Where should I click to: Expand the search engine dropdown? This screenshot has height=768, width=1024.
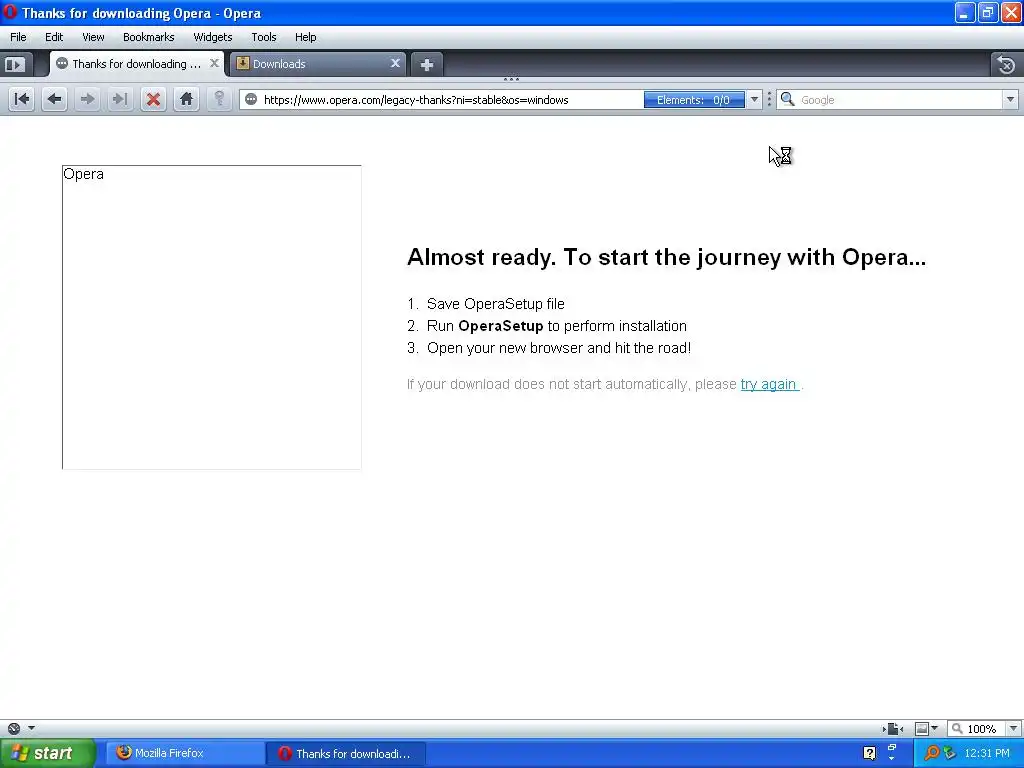1010,99
